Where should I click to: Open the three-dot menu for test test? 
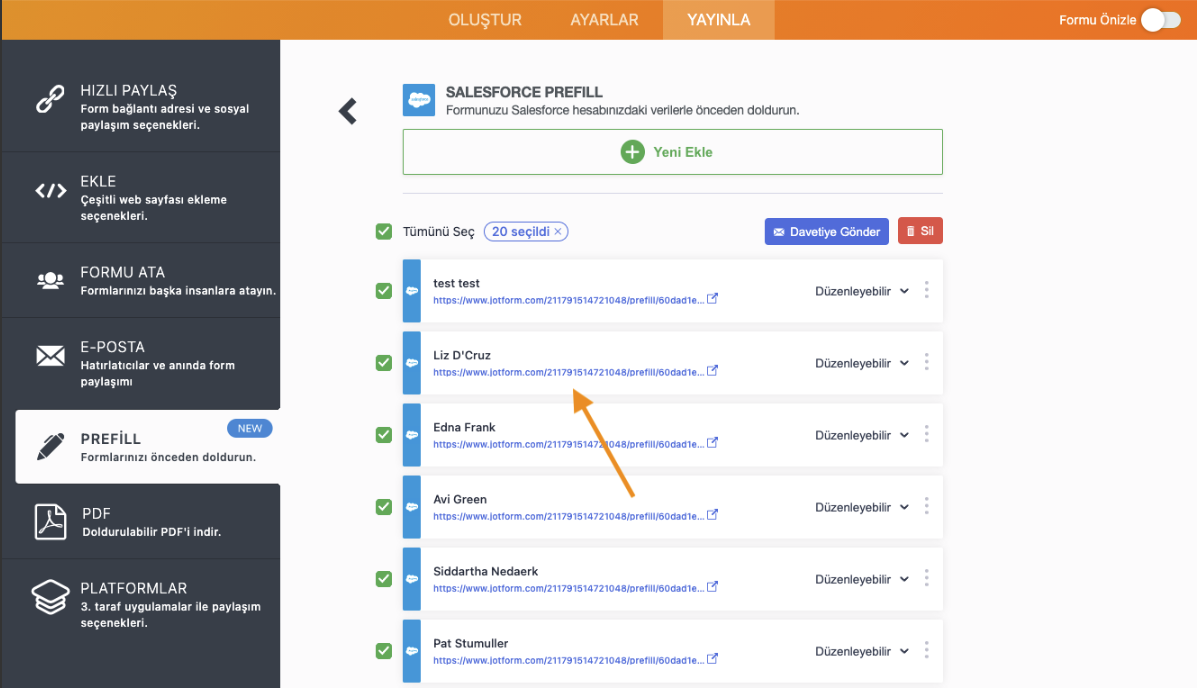click(x=927, y=290)
